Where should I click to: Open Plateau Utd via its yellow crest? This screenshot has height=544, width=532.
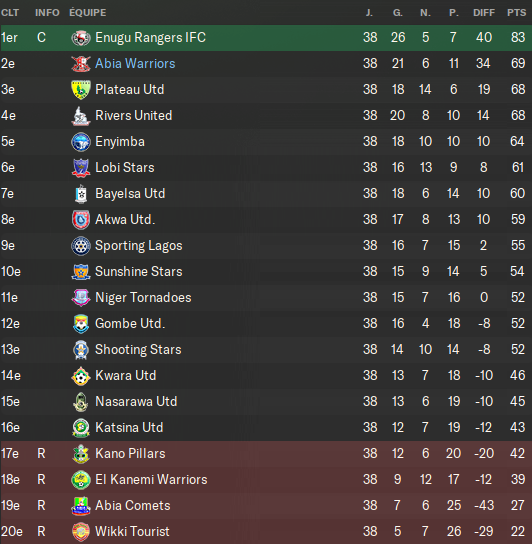click(x=81, y=90)
